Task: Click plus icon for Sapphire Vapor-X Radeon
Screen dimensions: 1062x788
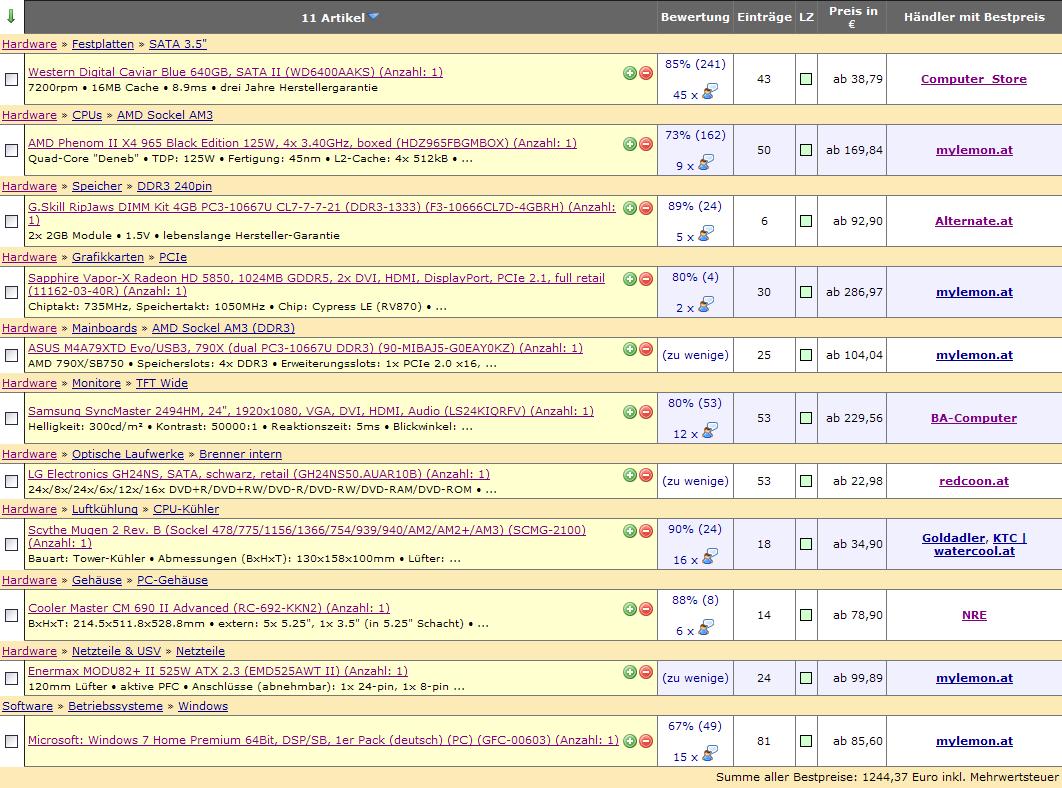Action: tap(630, 279)
